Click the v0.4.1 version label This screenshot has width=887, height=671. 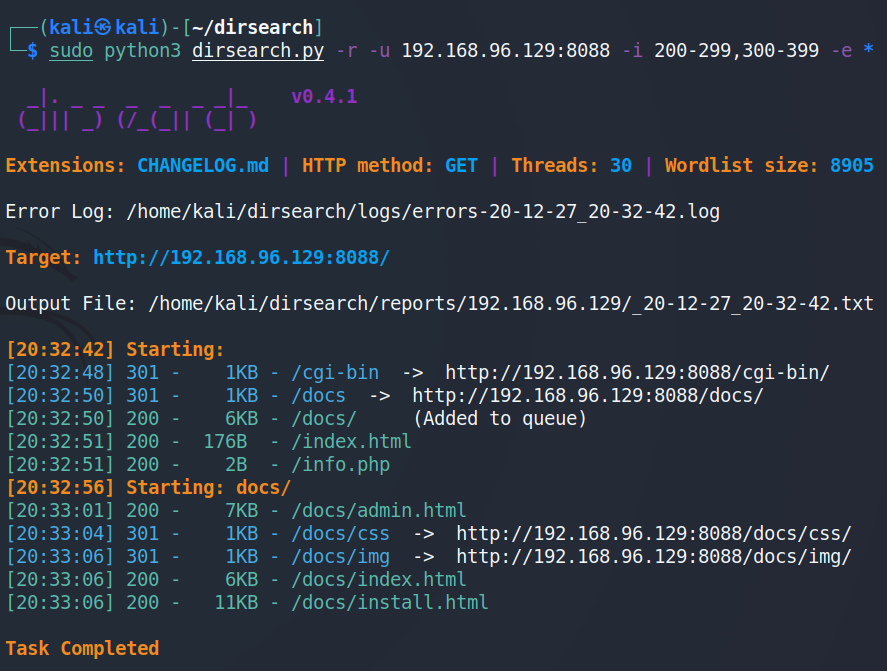[x=324, y=97]
